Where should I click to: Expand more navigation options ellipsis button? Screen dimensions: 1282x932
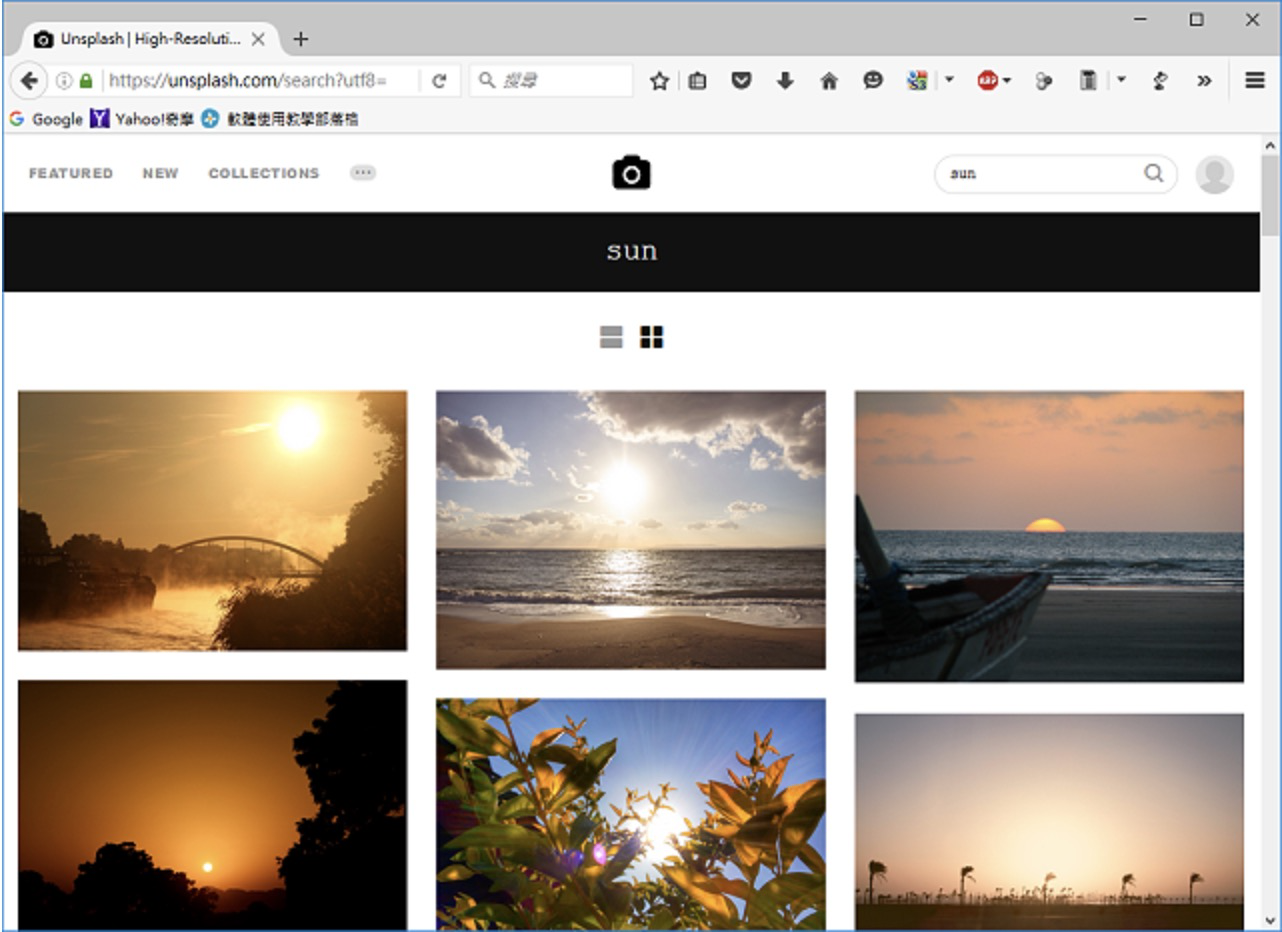363,173
